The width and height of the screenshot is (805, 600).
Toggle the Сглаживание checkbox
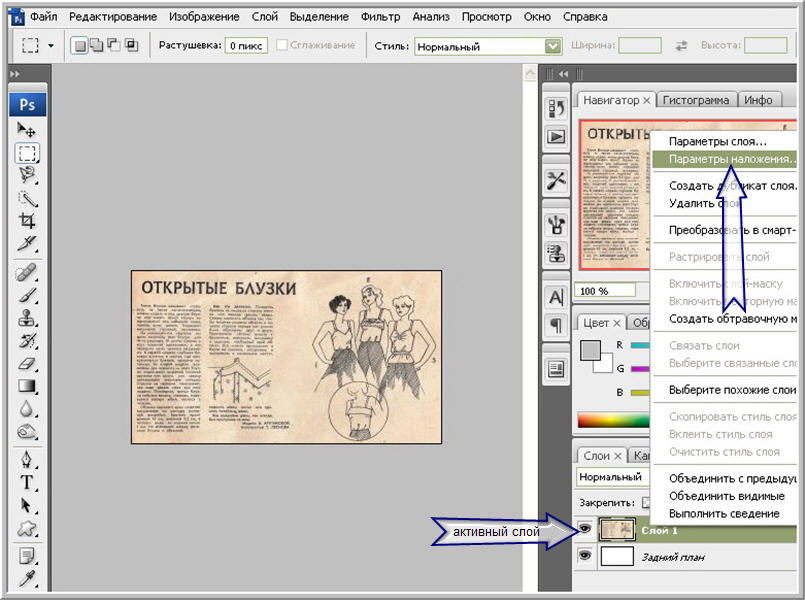(283, 46)
